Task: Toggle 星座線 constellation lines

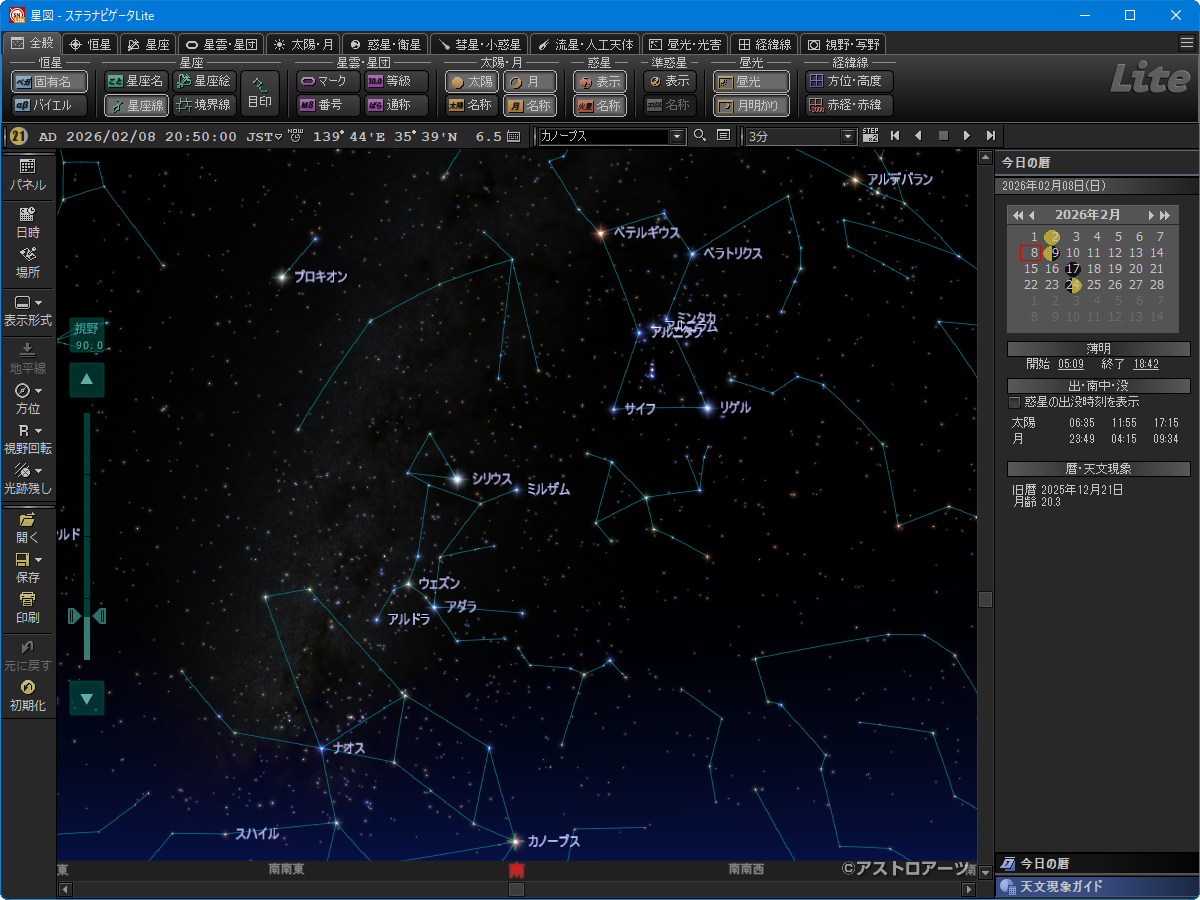Action: pyautogui.click(x=136, y=105)
